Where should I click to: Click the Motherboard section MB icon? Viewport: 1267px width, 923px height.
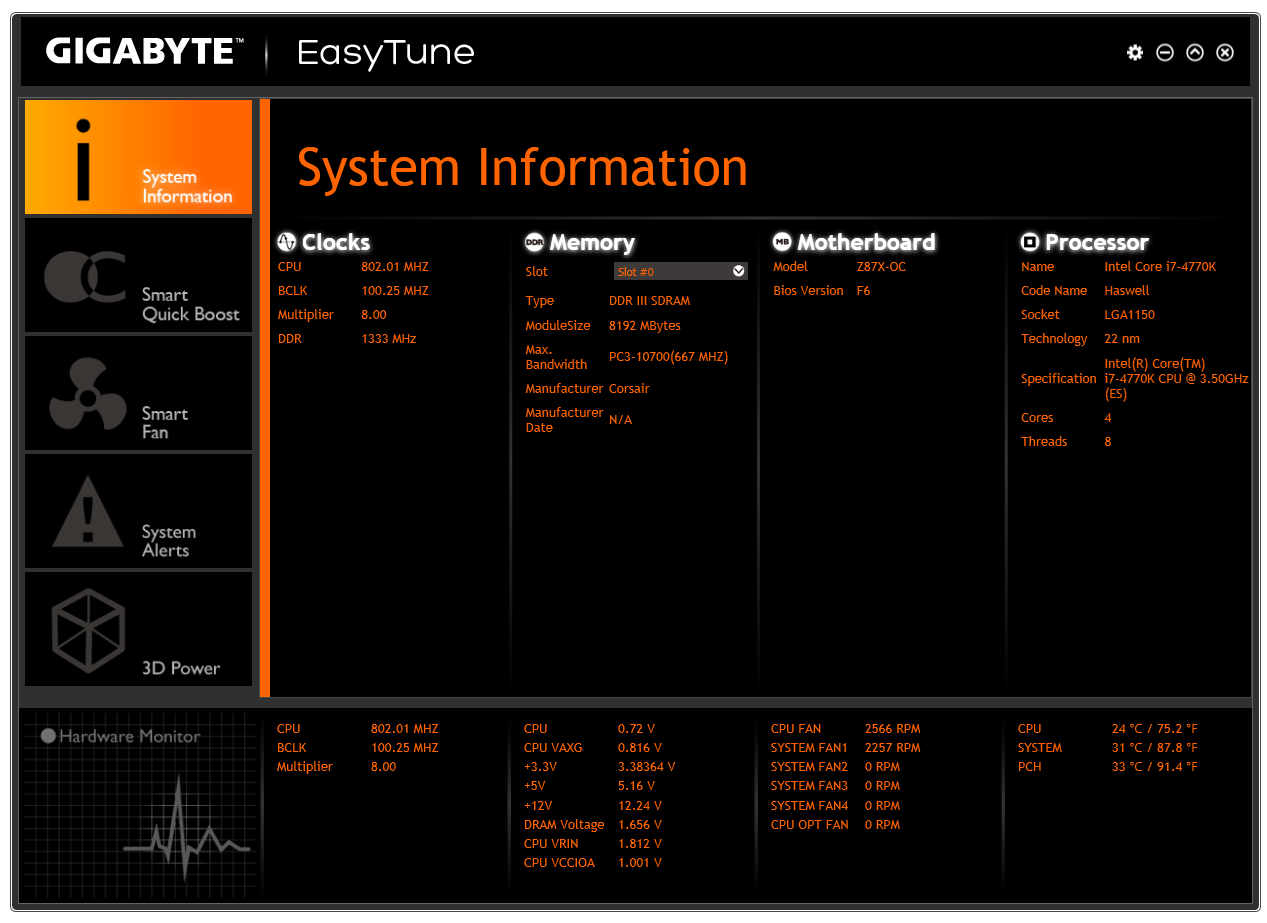(782, 242)
